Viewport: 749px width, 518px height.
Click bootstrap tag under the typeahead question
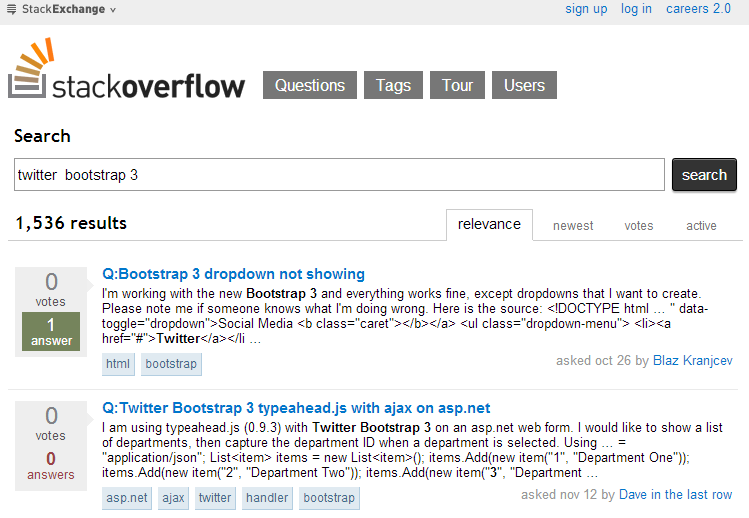pos(329,498)
